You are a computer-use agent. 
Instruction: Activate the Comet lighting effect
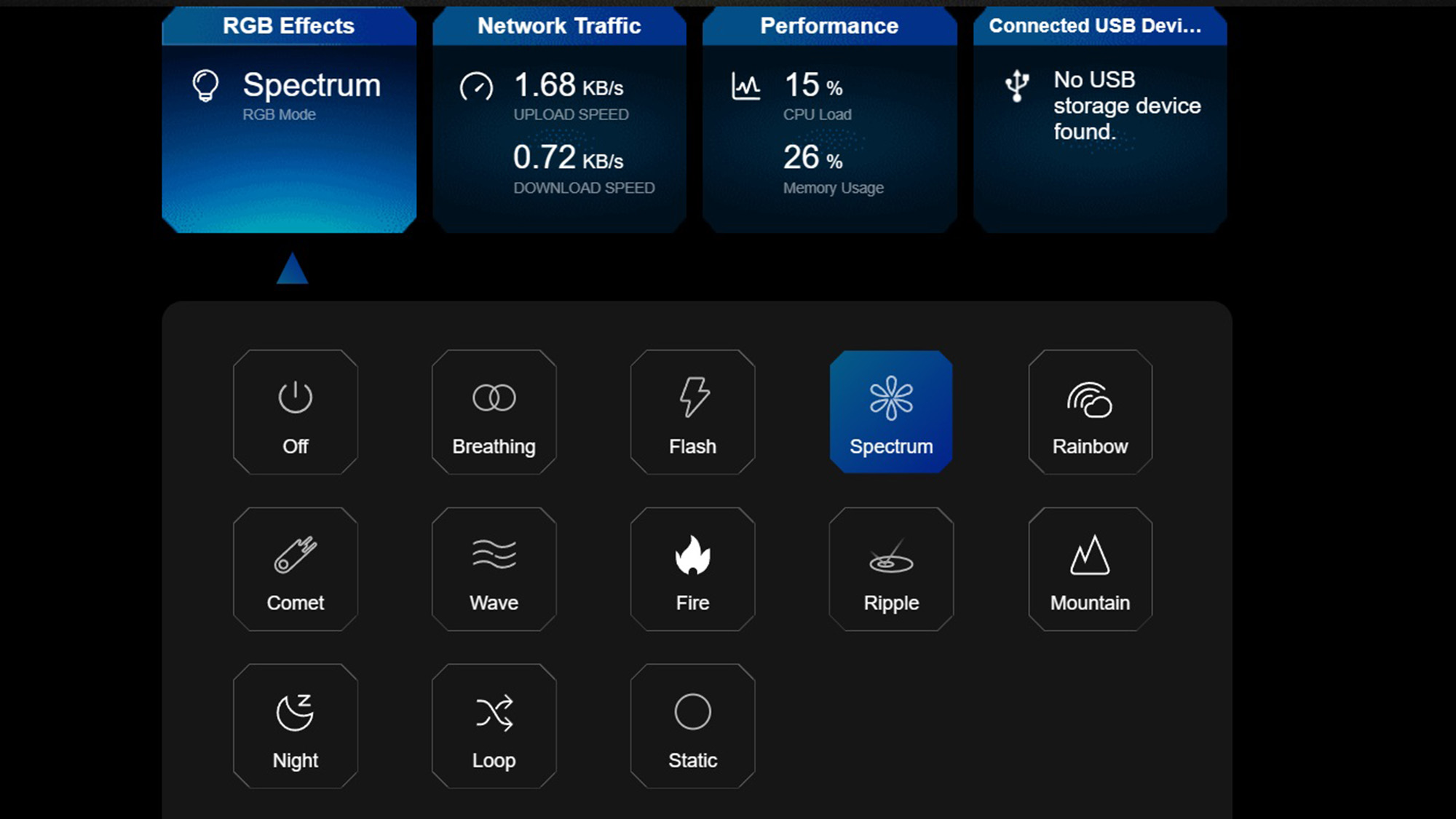pyautogui.click(x=295, y=569)
